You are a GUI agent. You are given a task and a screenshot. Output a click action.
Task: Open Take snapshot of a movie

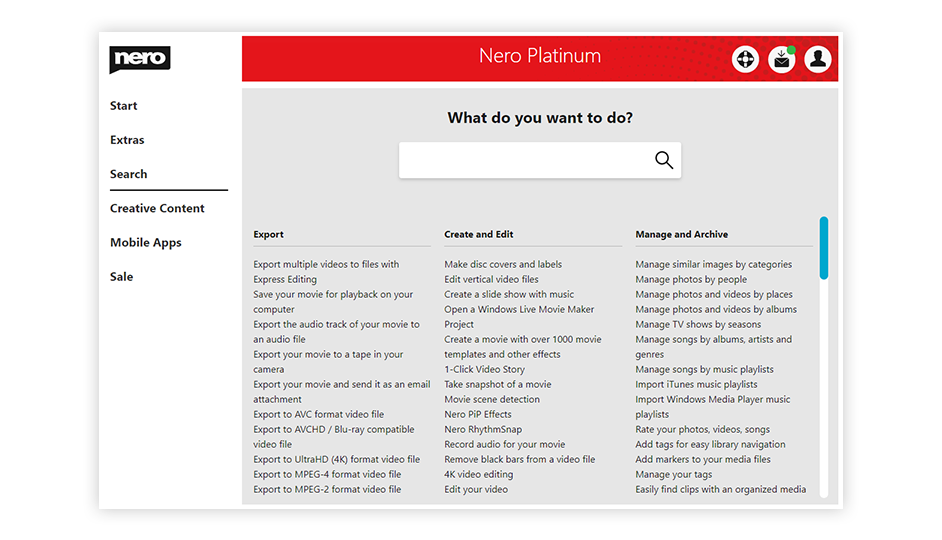pos(497,384)
